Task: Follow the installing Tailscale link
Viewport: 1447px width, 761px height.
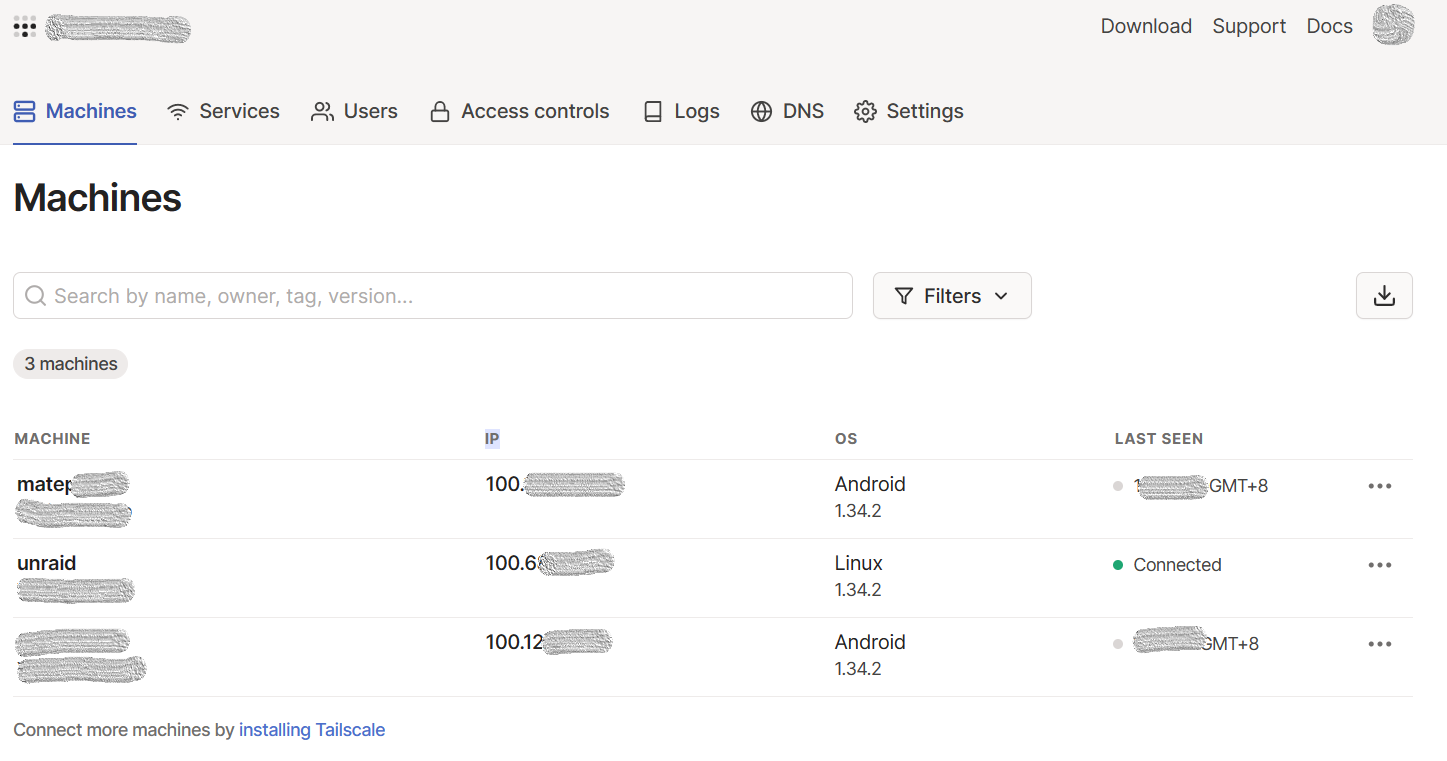Action: pos(312,730)
